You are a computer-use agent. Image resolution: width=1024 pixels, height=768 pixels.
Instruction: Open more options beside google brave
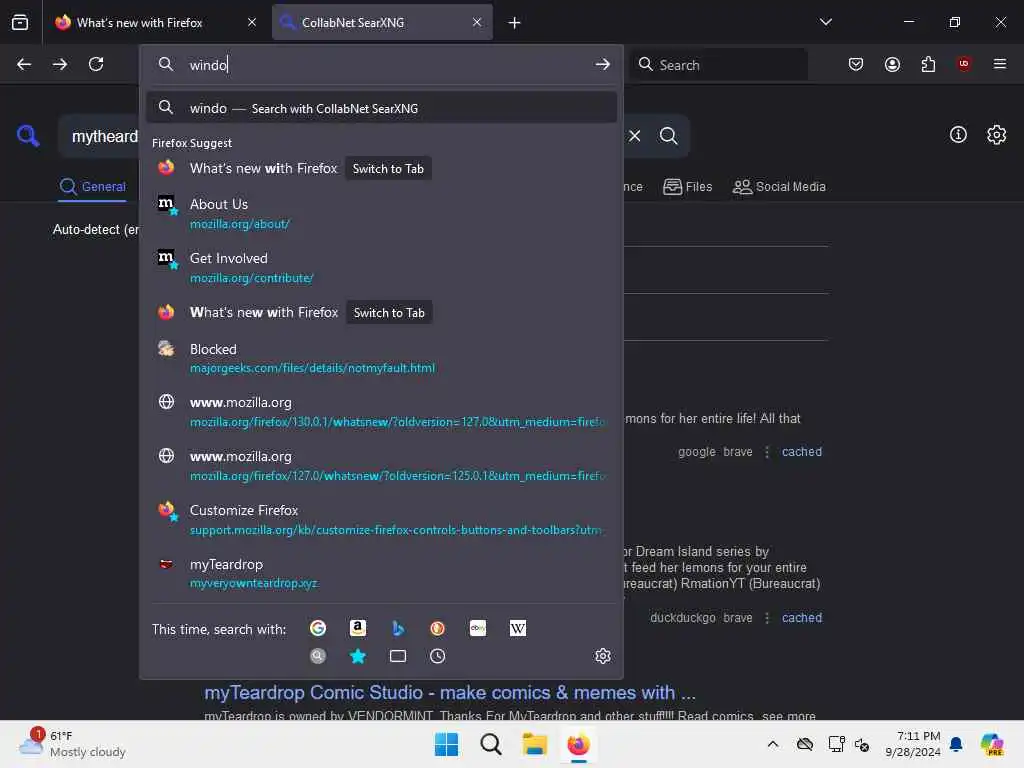pyautogui.click(x=767, y=452)
